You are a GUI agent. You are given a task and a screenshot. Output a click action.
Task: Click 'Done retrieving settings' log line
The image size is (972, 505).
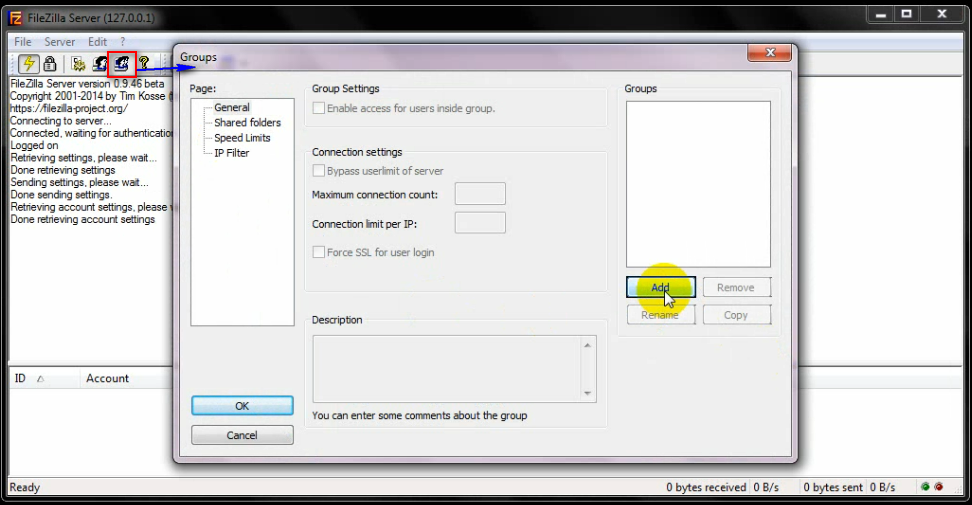click(63, 170)
